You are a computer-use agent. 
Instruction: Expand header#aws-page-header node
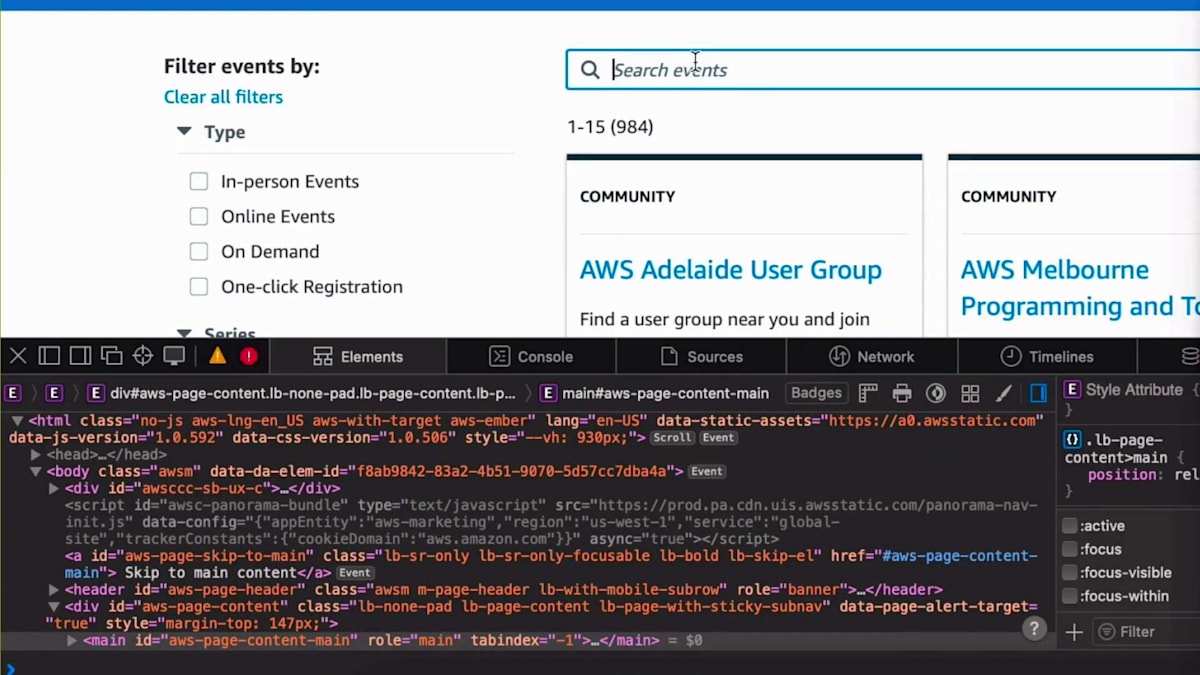pos(54,590)
